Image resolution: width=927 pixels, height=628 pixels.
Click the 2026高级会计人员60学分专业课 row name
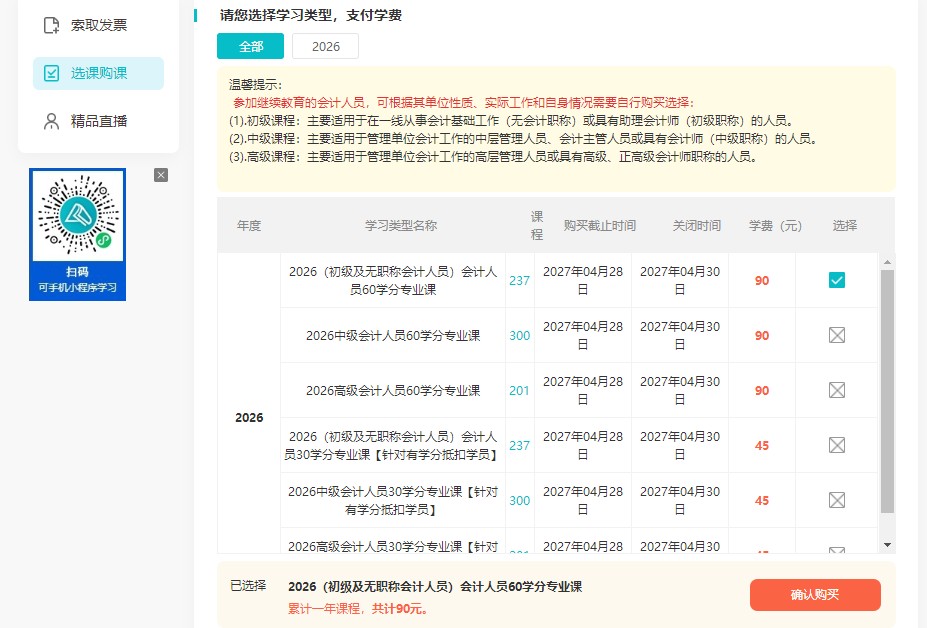tap(393, 391)
